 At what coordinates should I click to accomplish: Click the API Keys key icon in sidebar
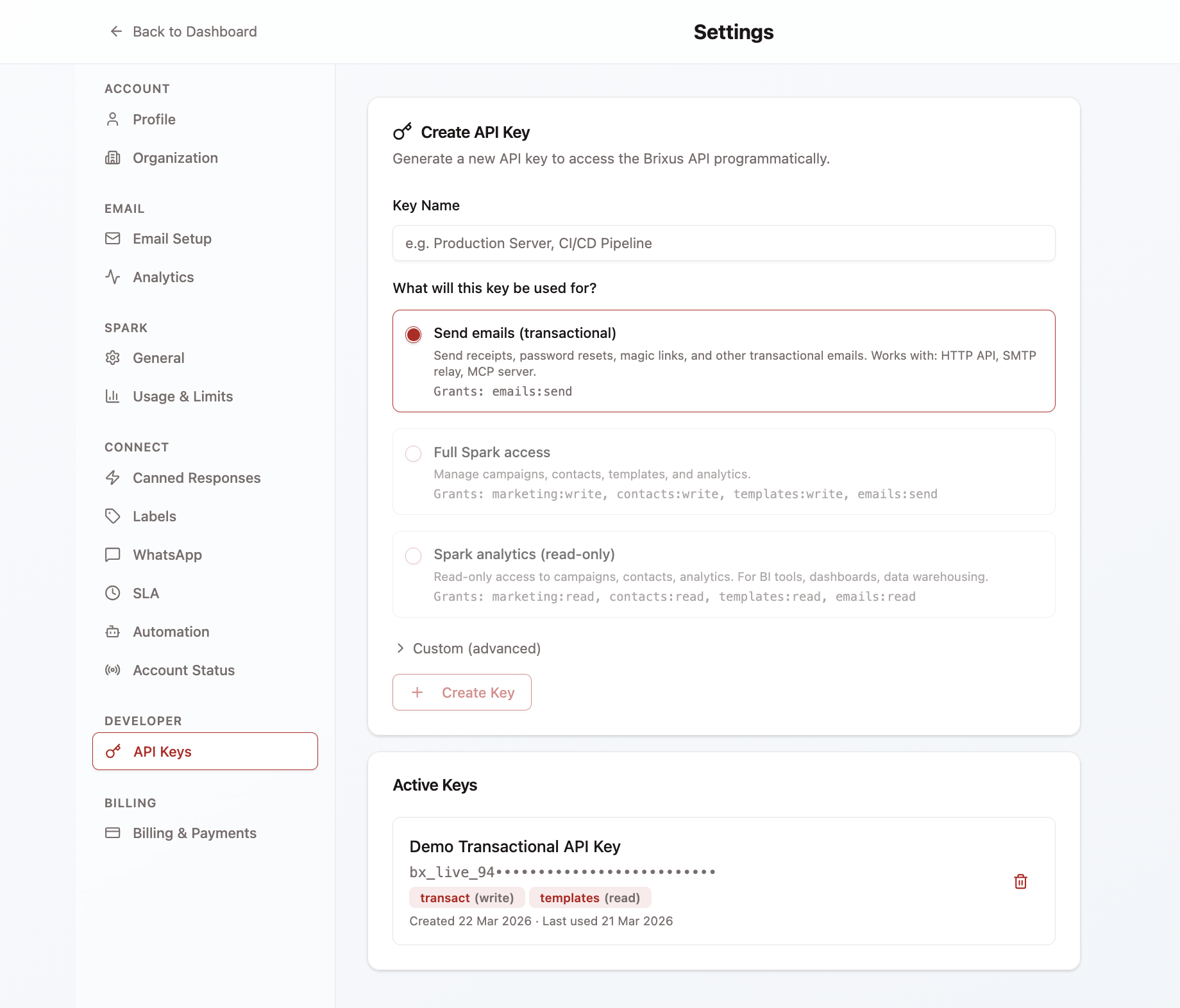(x=114, y=752)
